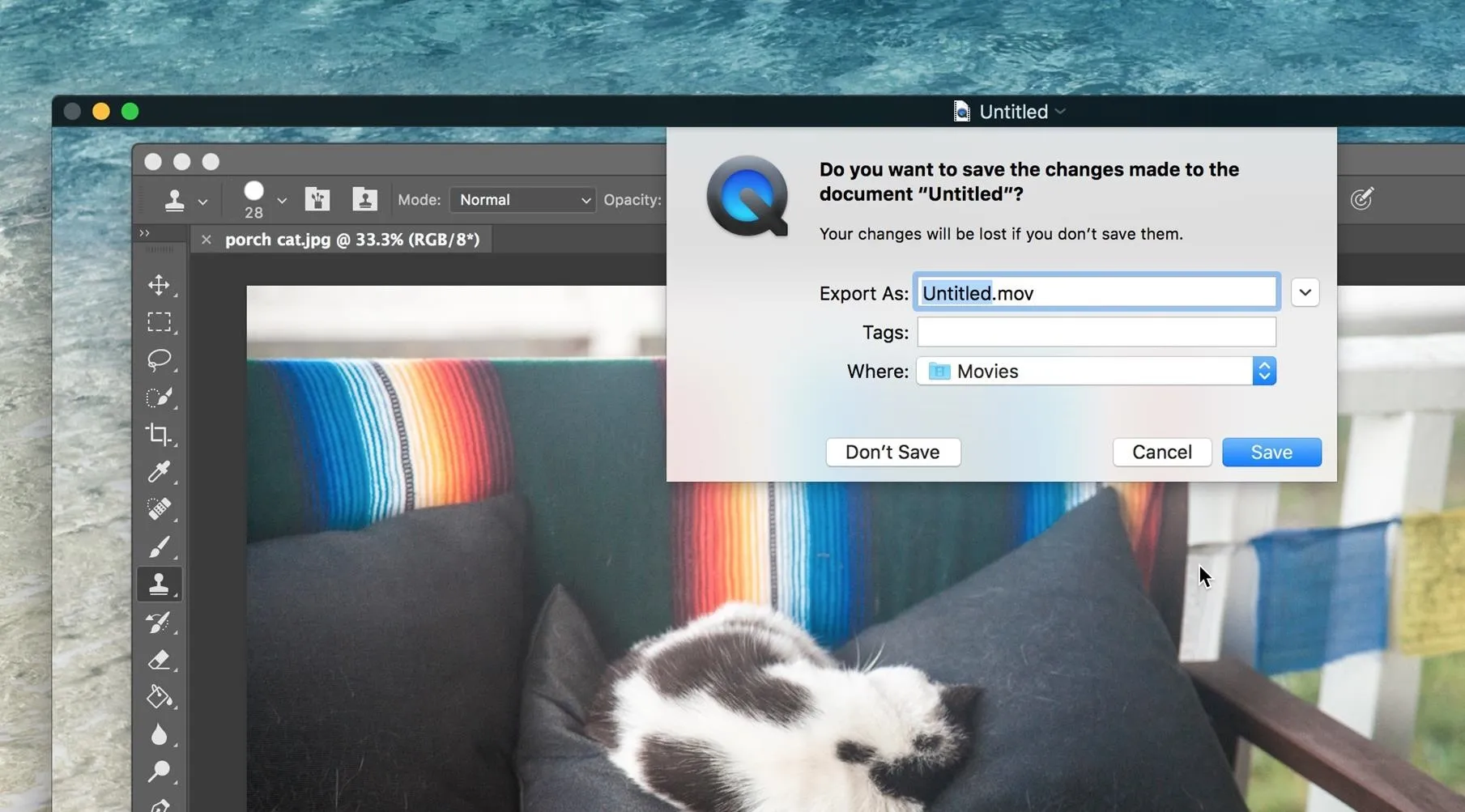This screenshot has height=812, width=1465.
Task: Close the porch cat.jpg tab
Action: (x=207, y=240)
